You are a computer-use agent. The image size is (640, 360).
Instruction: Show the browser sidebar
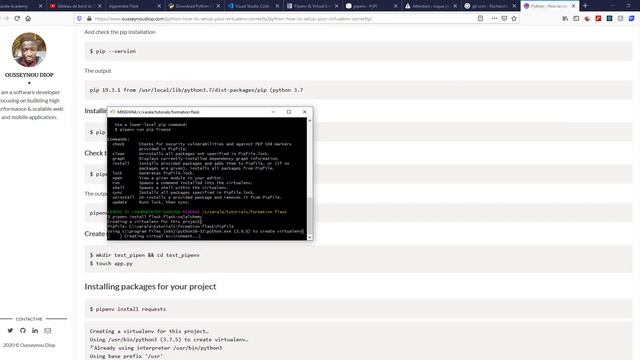click(x=576, y=18)
